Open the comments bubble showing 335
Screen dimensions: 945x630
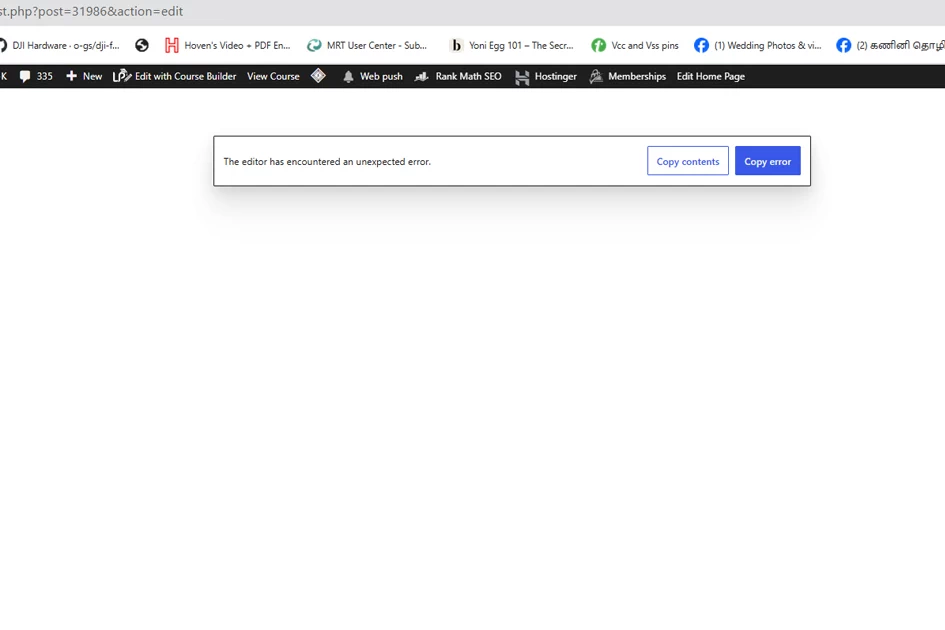coord(36,77)
